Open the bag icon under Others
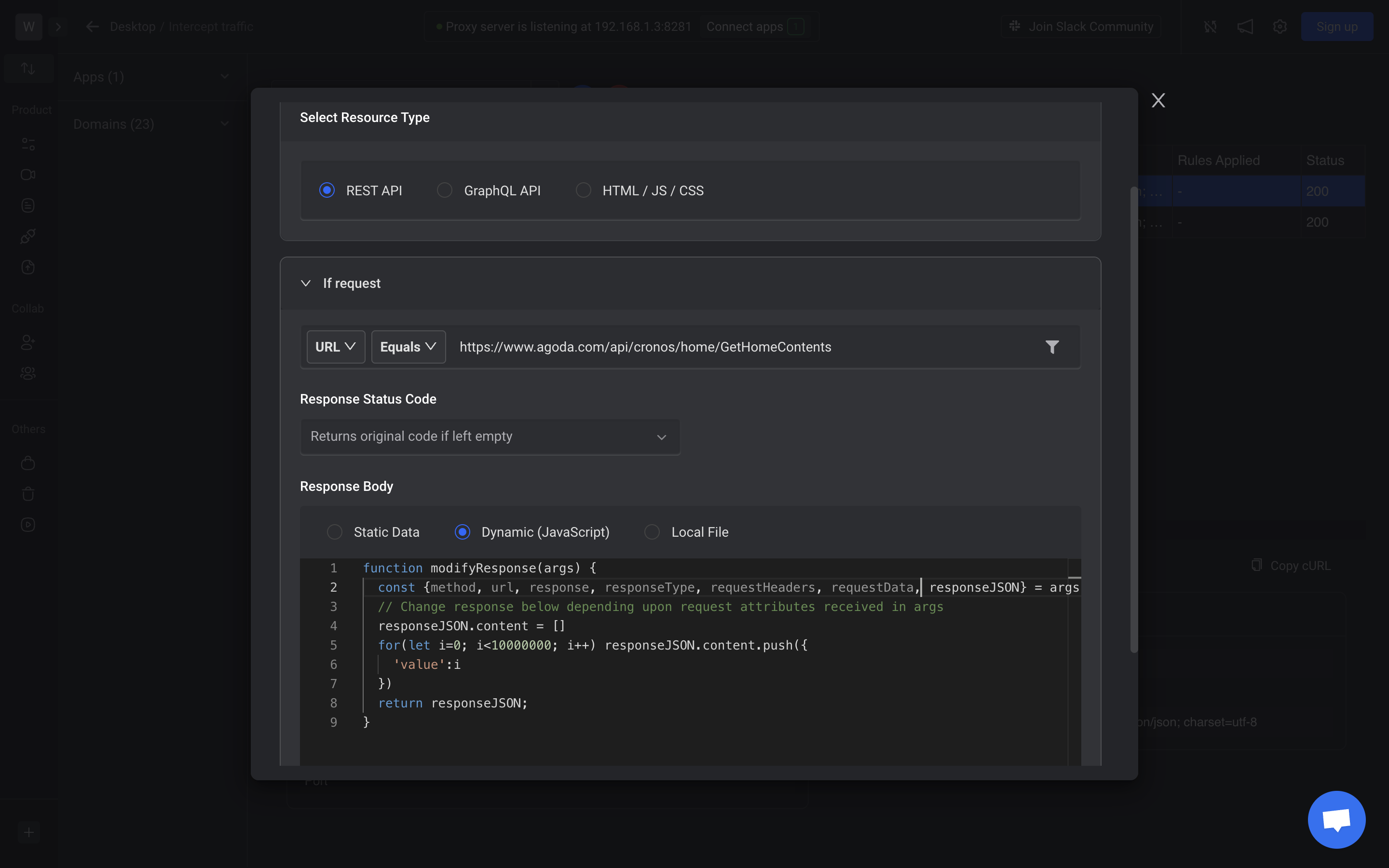Viewport: 1389px width, 868px height. coord(28,463)
